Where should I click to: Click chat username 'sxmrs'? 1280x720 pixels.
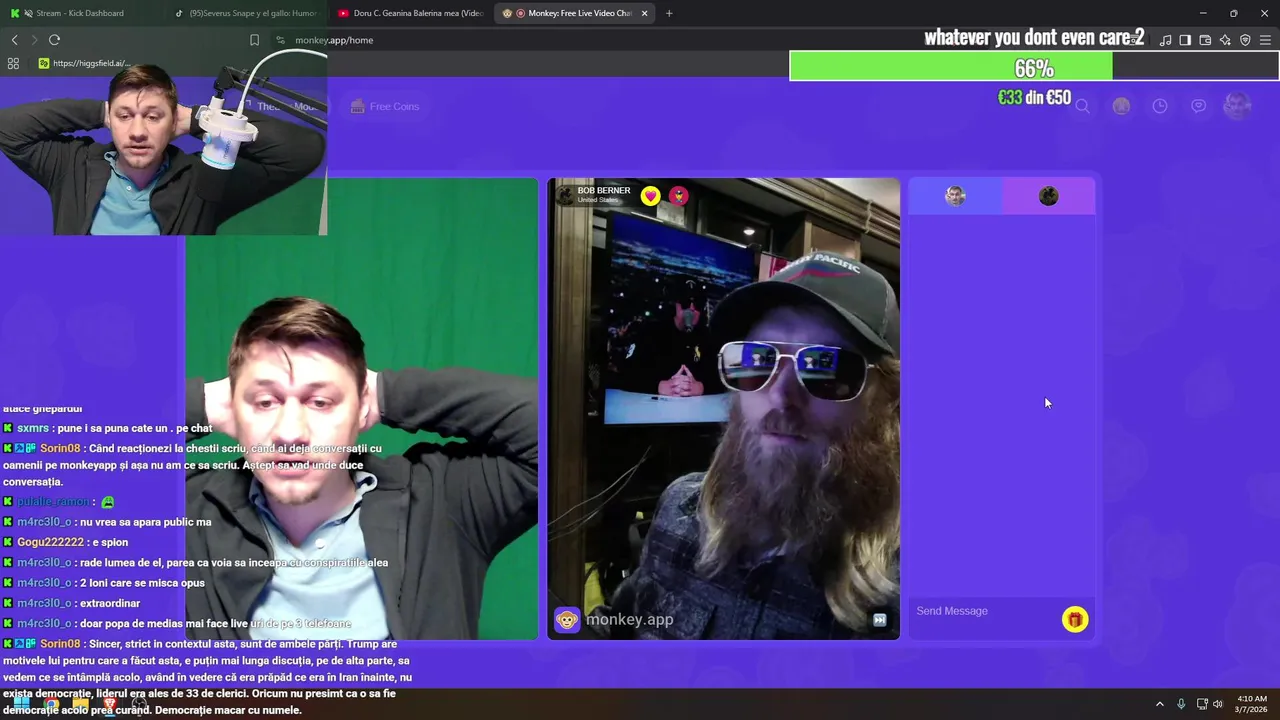click(x=33, y=428)
